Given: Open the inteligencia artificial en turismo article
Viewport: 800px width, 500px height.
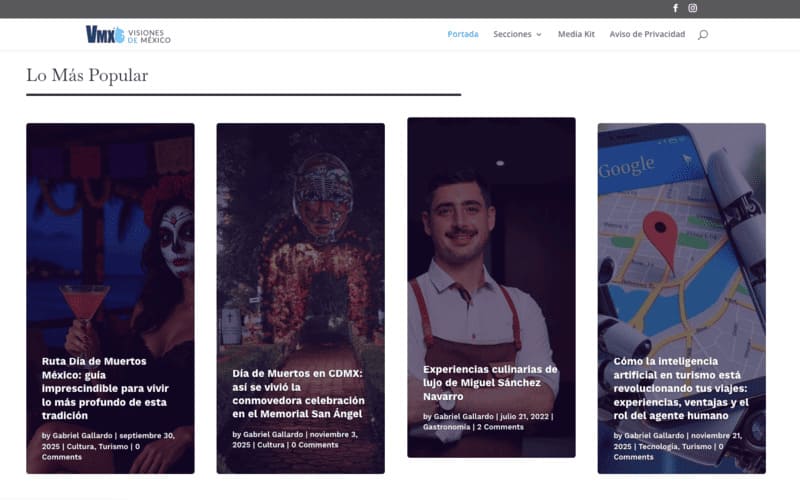Looking at the screenshot, I should click(680, 388).
